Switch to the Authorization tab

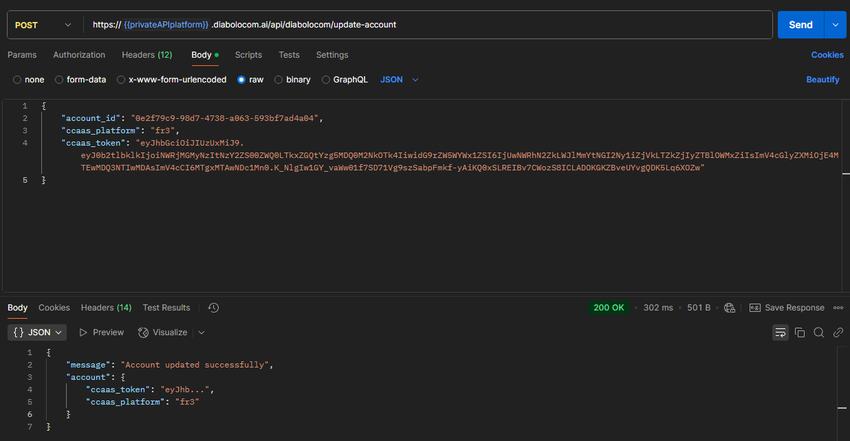click(x=79, y=55)
